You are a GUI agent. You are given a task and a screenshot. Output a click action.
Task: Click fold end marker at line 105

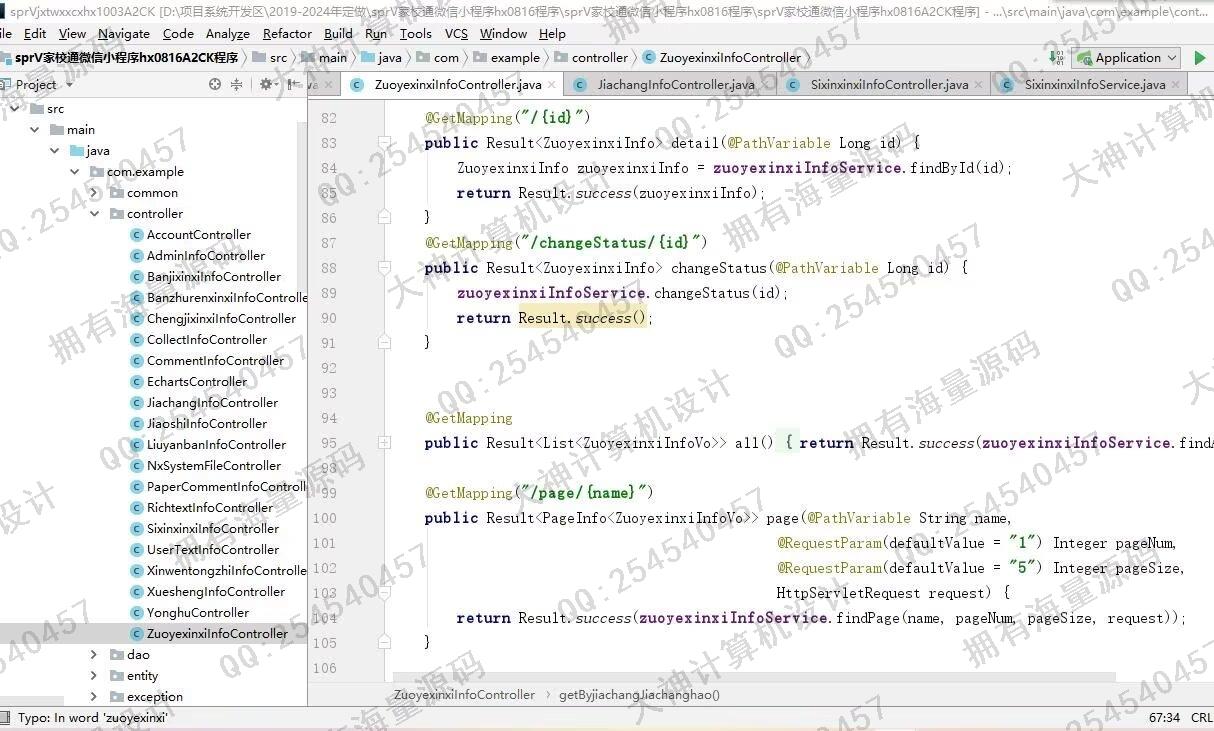coord(384,641)
